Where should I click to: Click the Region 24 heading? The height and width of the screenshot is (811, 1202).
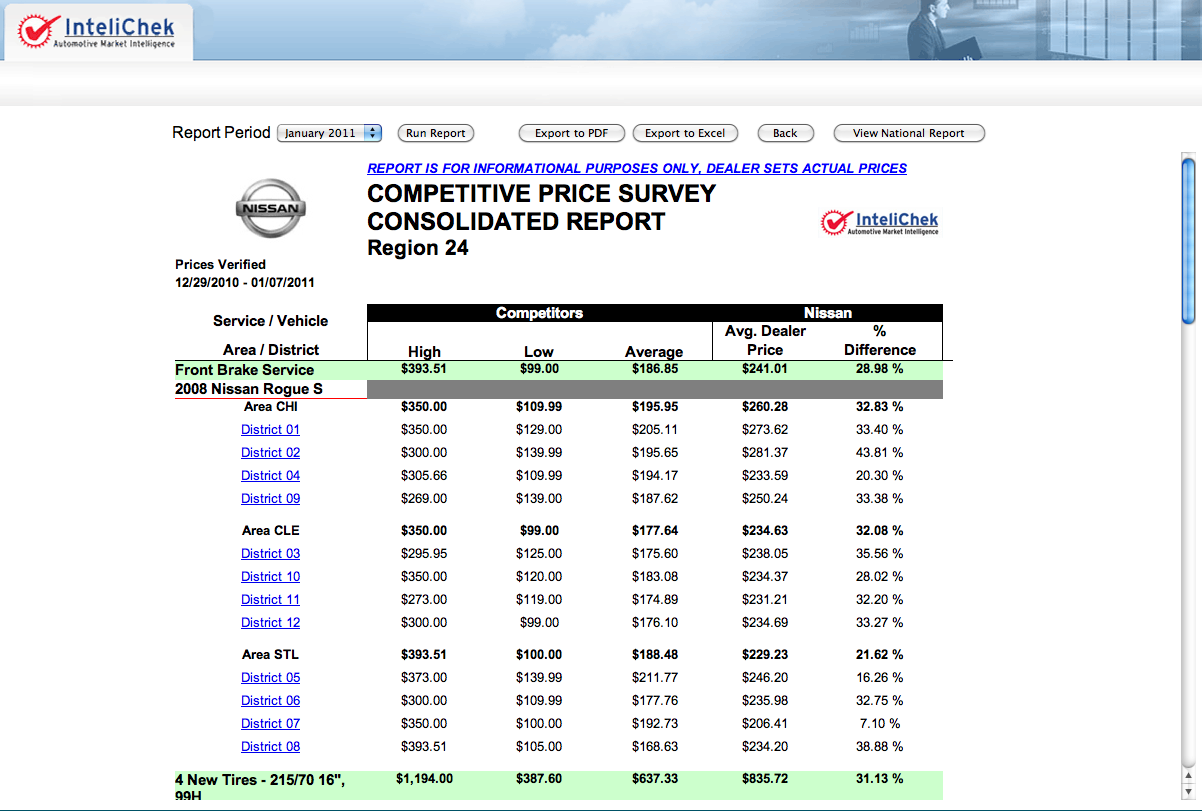click(418, 248)
